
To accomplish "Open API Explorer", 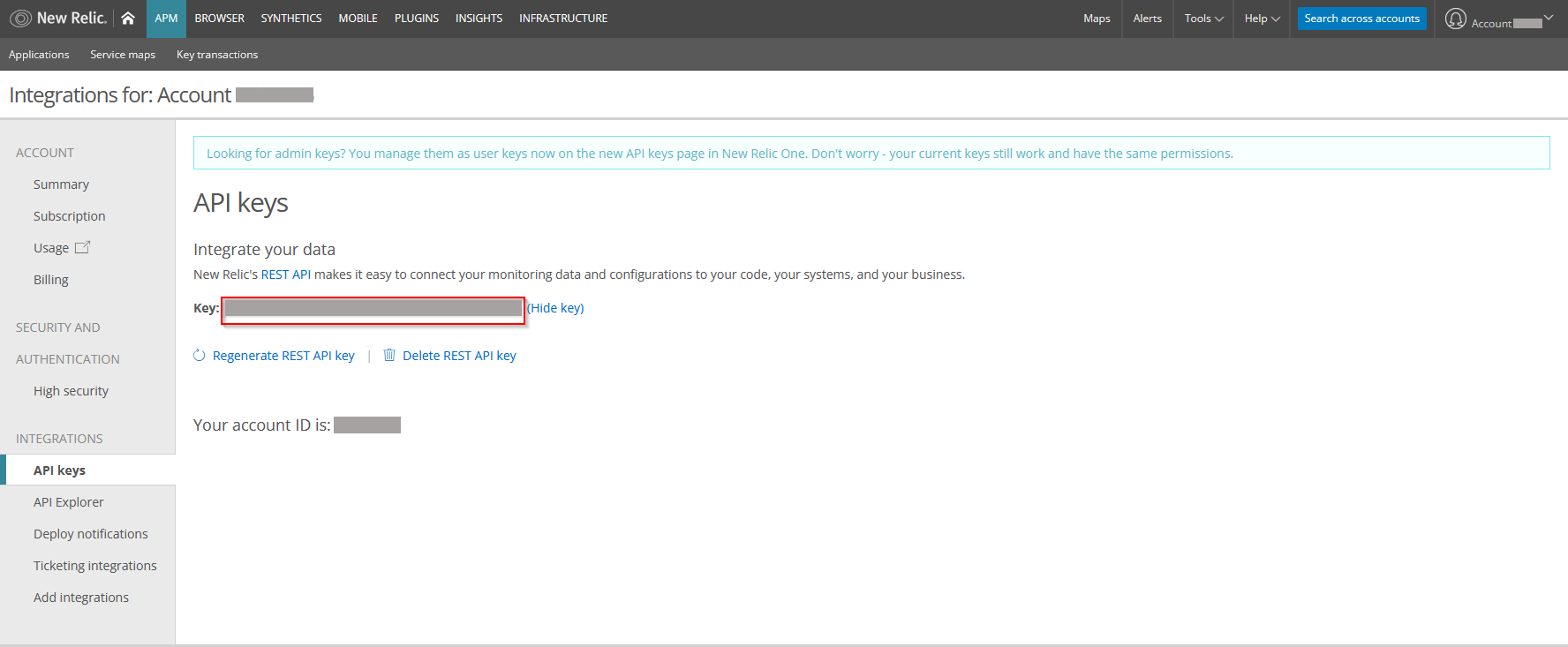I will coord(69,502).
